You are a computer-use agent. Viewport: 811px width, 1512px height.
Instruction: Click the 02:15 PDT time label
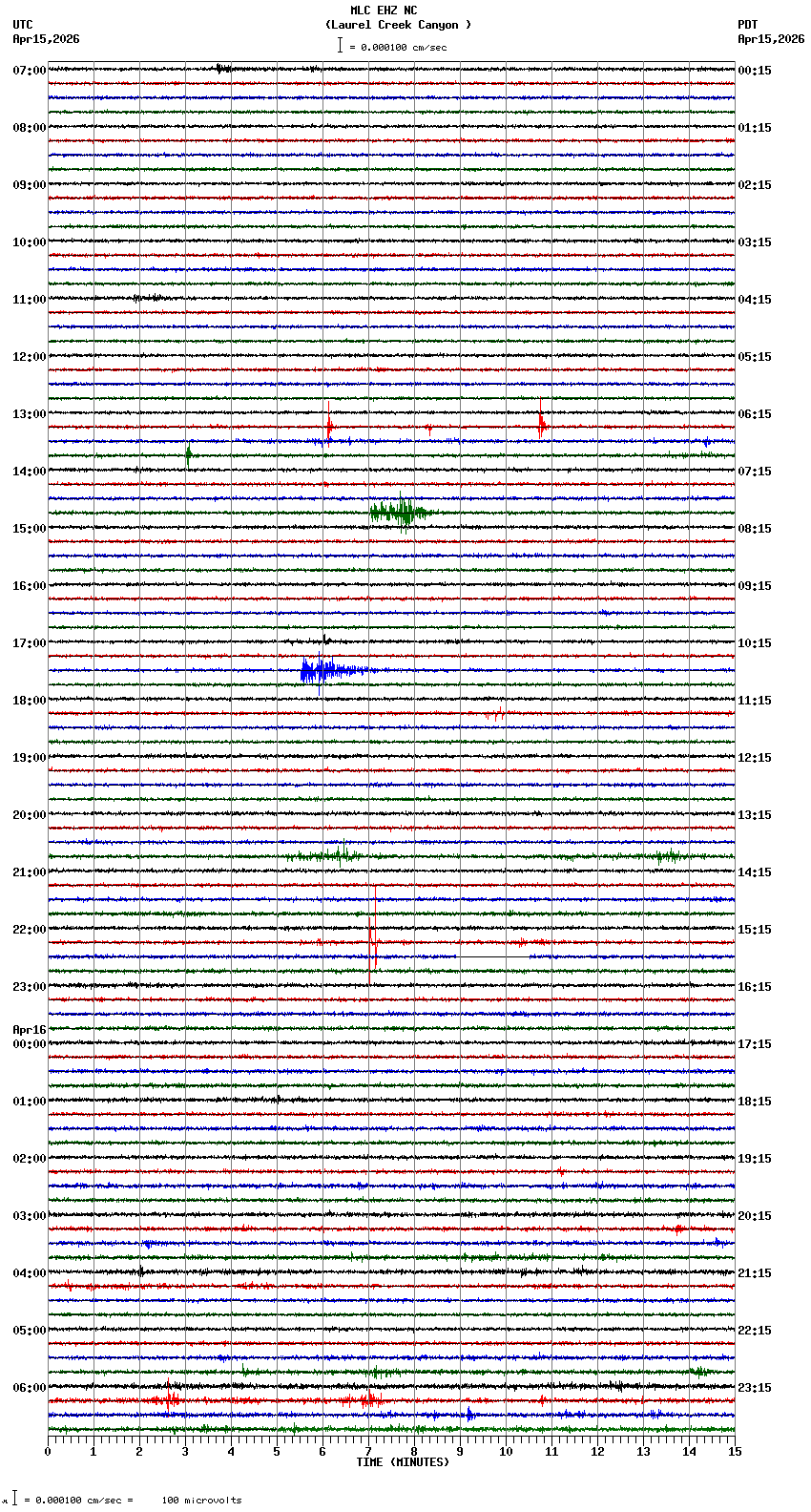pyautogui.click(x=755, y=185)
